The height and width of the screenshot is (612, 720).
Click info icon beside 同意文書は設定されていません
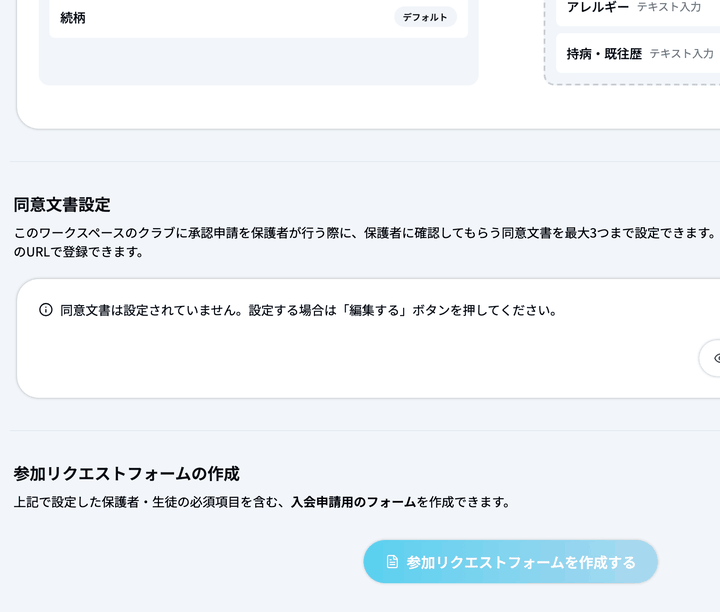click(x=45, y=310)
